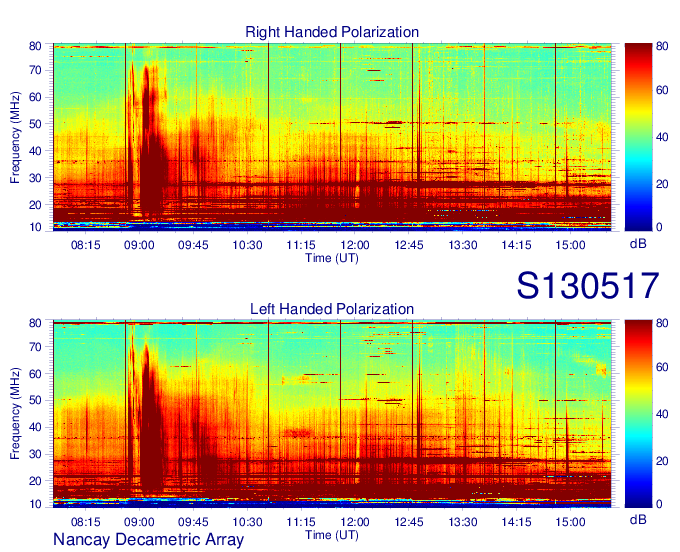The width and height of the screenshot is (680, 552).
Task: Click the 80 MHz tick on the Left Handed frequency axis
Action: click(x=35, y=323)
